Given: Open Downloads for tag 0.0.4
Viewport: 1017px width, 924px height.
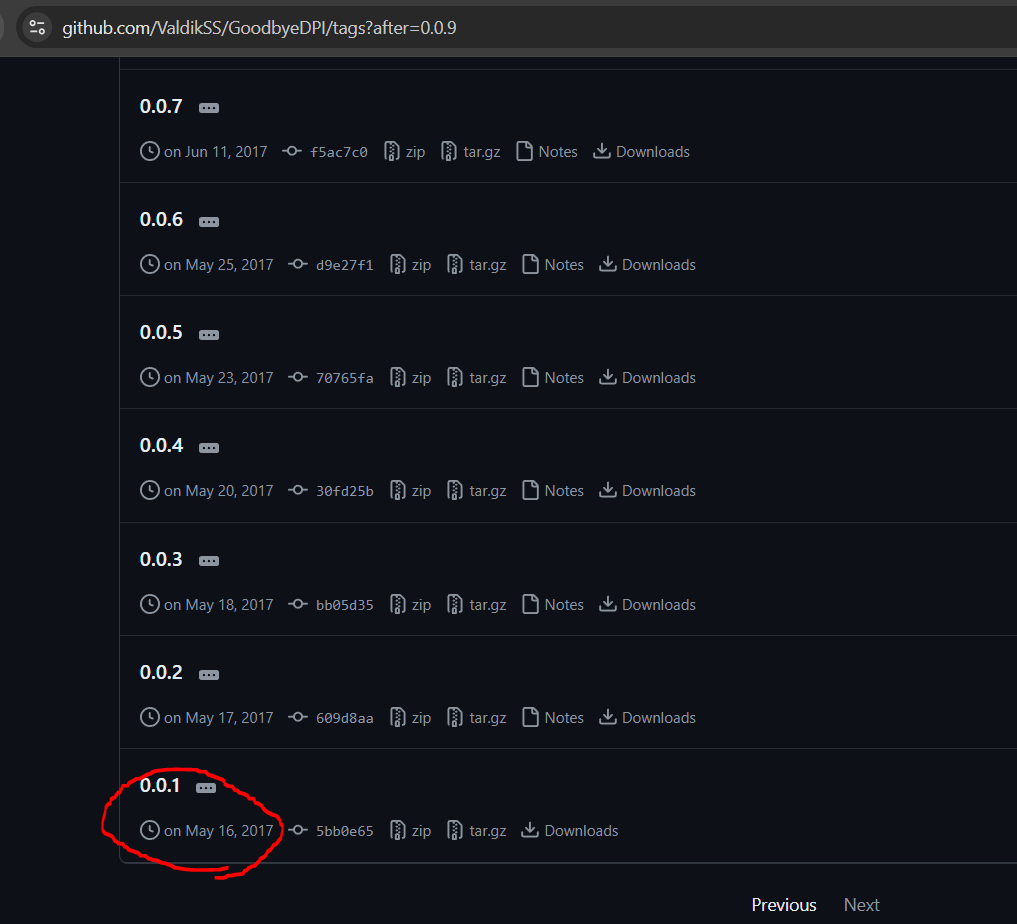Looking at the screenshot, I should point(647,491).
